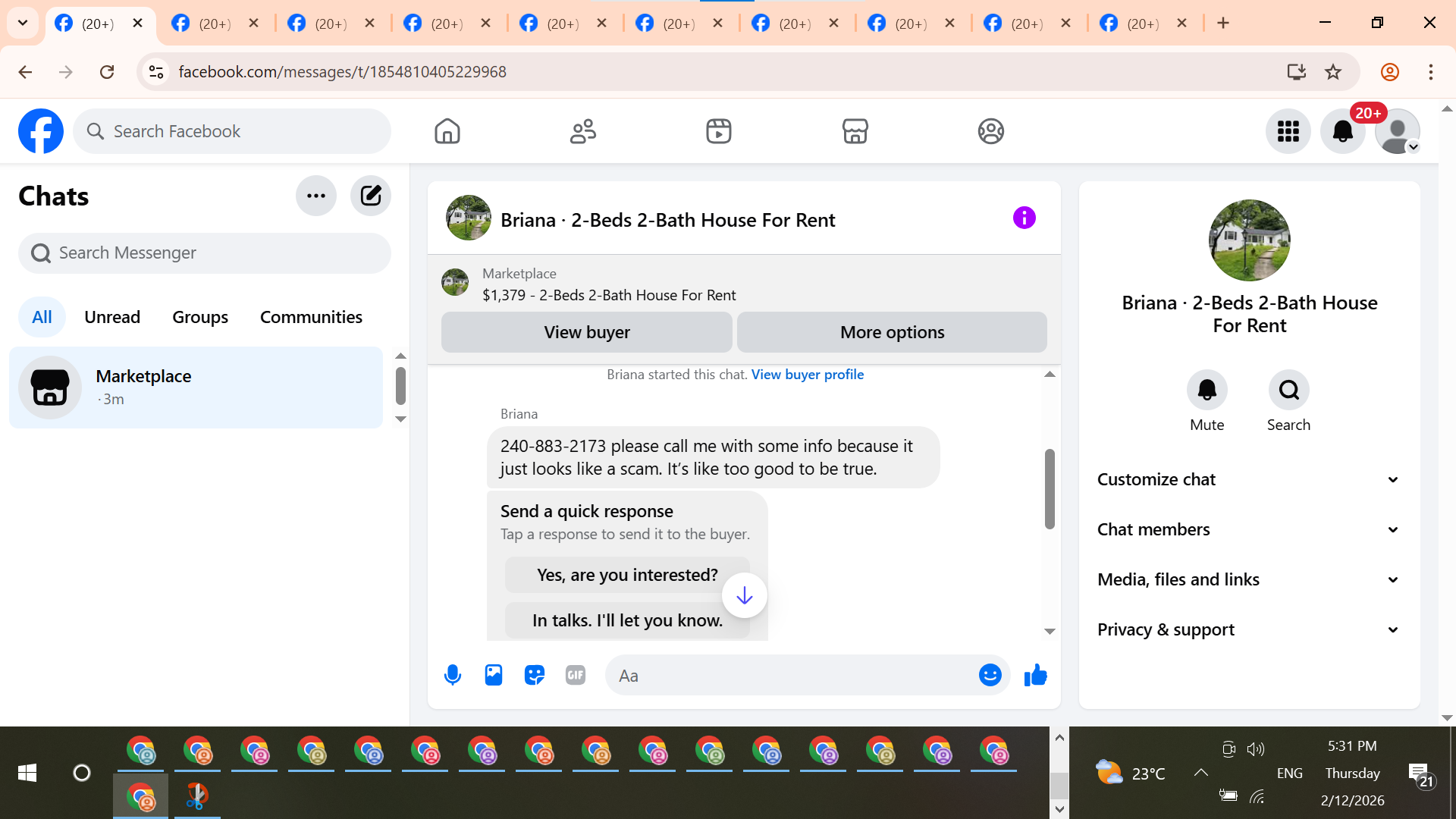Screen dimensions: 1456x819
Task: Open the Windows taskbar search circle
Action: tap(82, 773)
